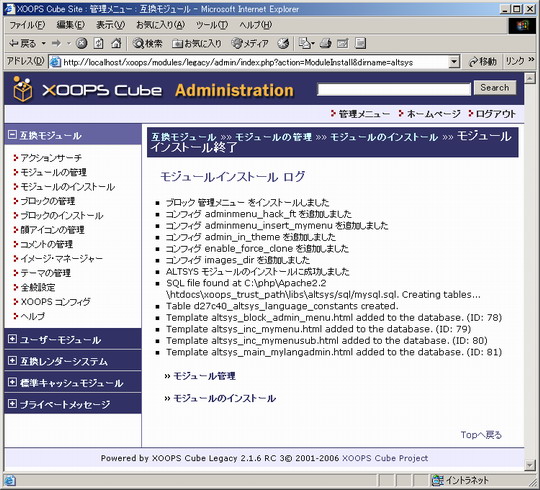Screen dimensions: 540x490
Task: Expand the ユーザーモジュール sidebar section
Action: [12, 339]
